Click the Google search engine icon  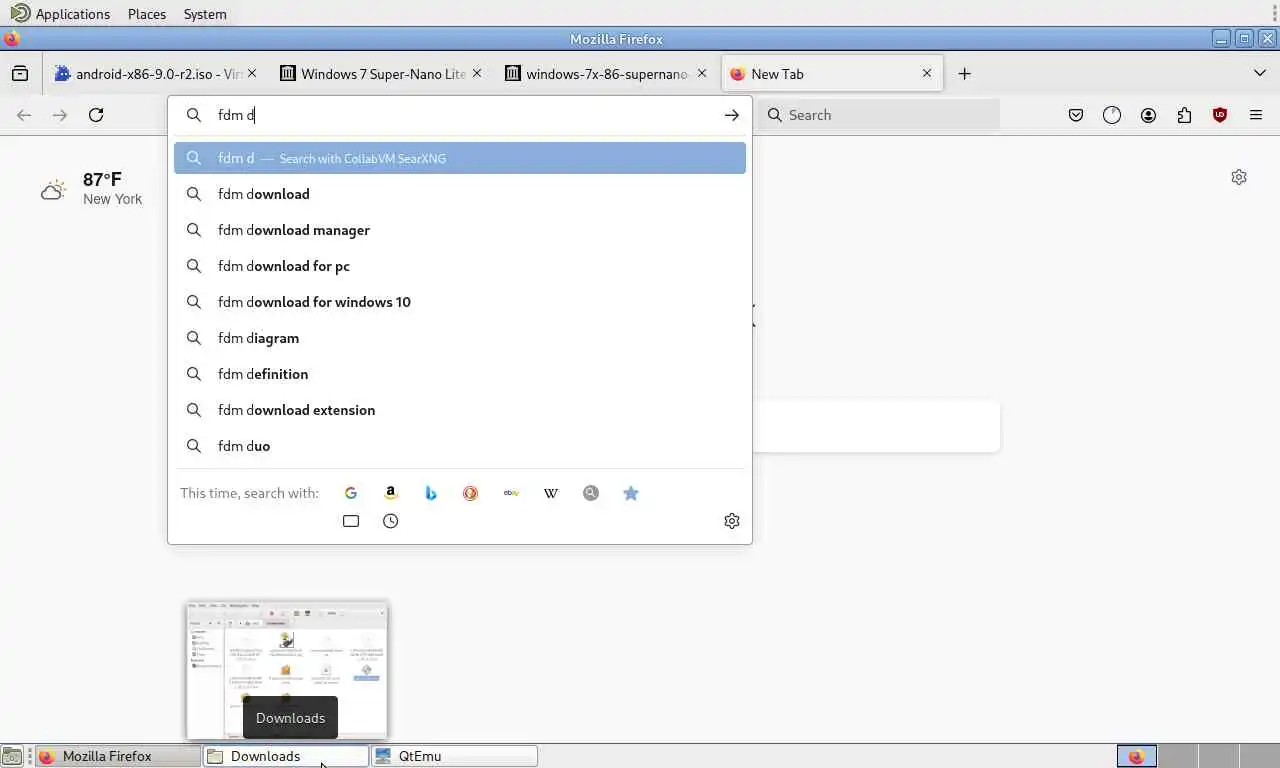pos(351,493)
